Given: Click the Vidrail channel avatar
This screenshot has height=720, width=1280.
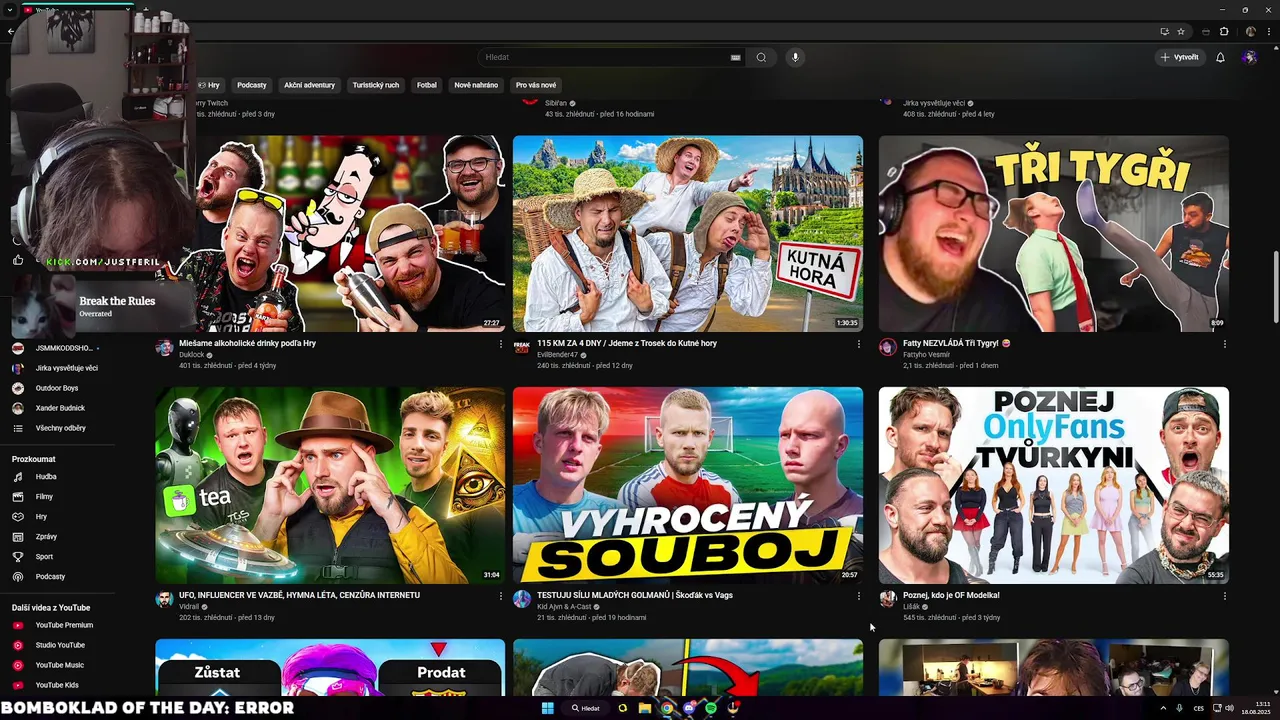Looking at the screenshot, I should tap(164, 599).
